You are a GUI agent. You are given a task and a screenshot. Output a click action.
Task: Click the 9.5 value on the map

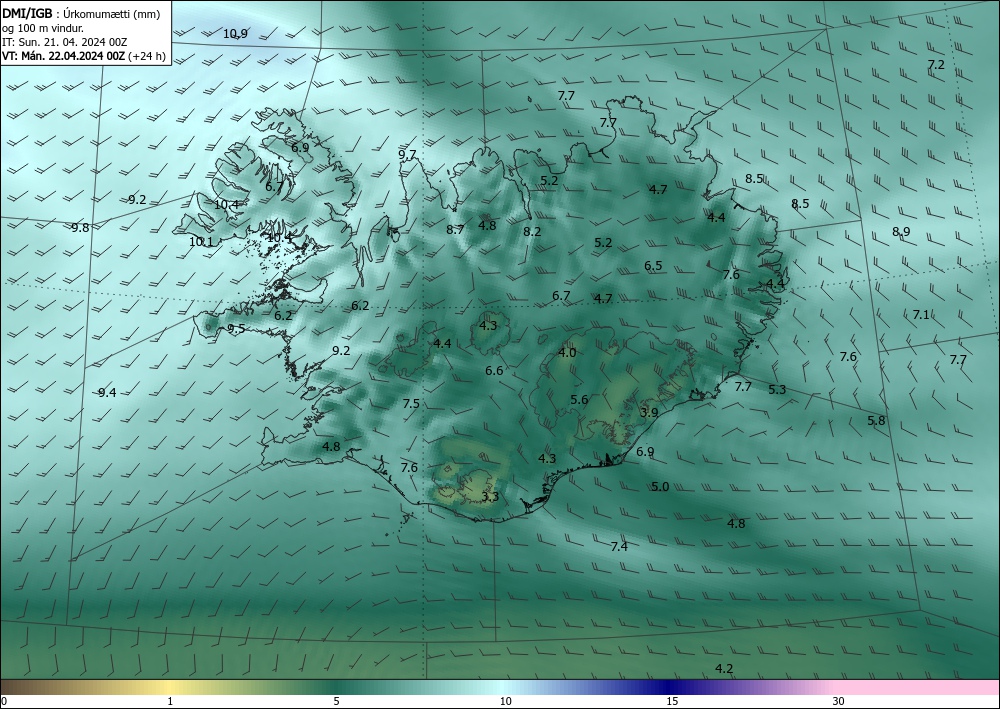(236, 329)
